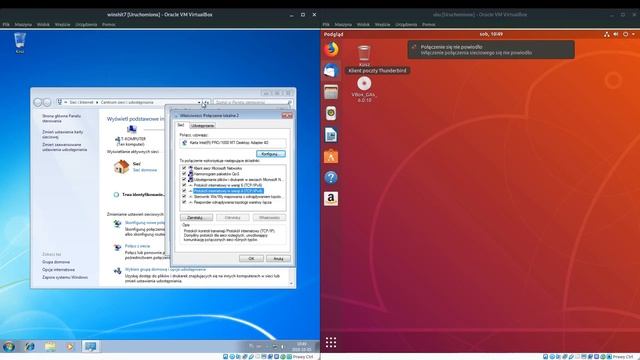Open the clock calendar in Ubuntu top bar
This screenshot has width=640, height=360.
[491, 34]
